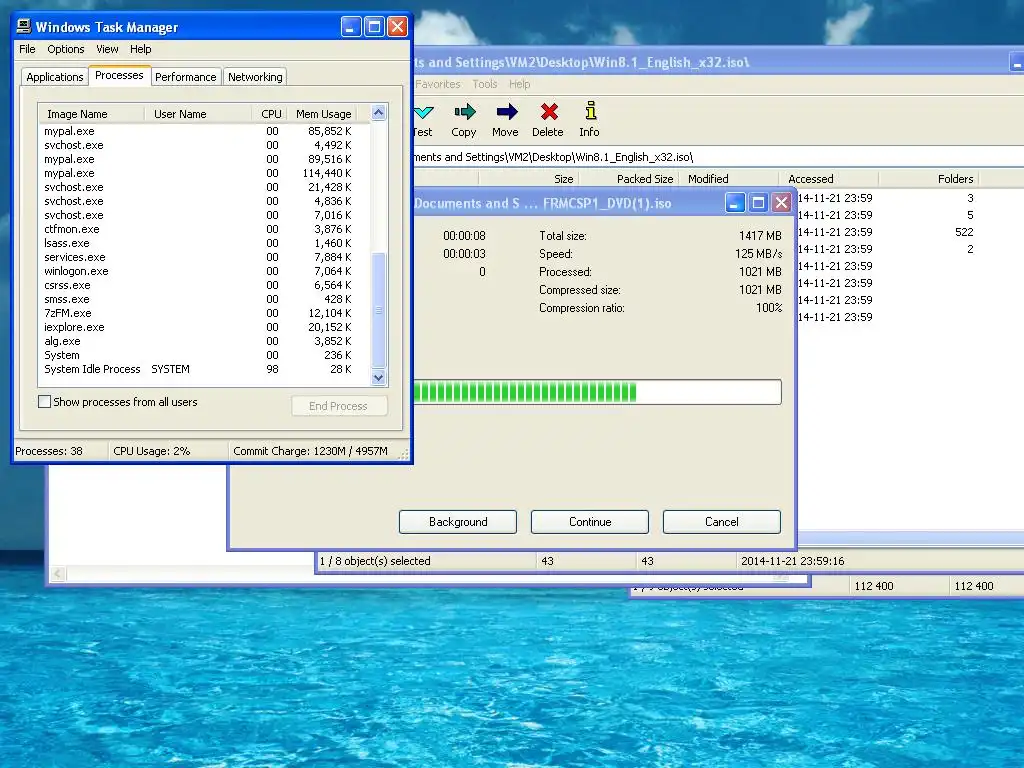Select the ctfmon.exe process row
The width and height of the screenshot is (1024, 768).
(x=204, y=229)
